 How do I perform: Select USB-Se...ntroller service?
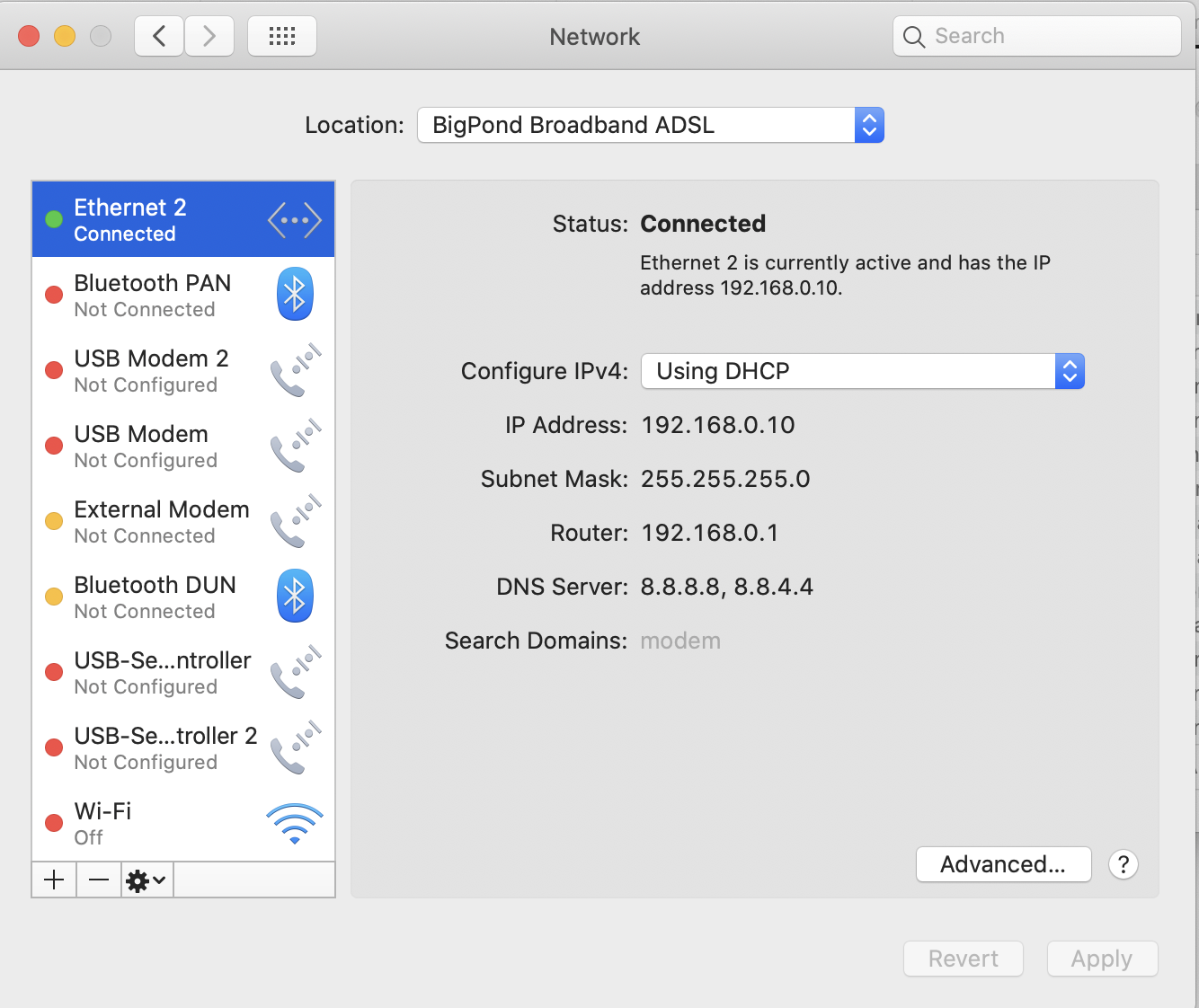[183, 672]
